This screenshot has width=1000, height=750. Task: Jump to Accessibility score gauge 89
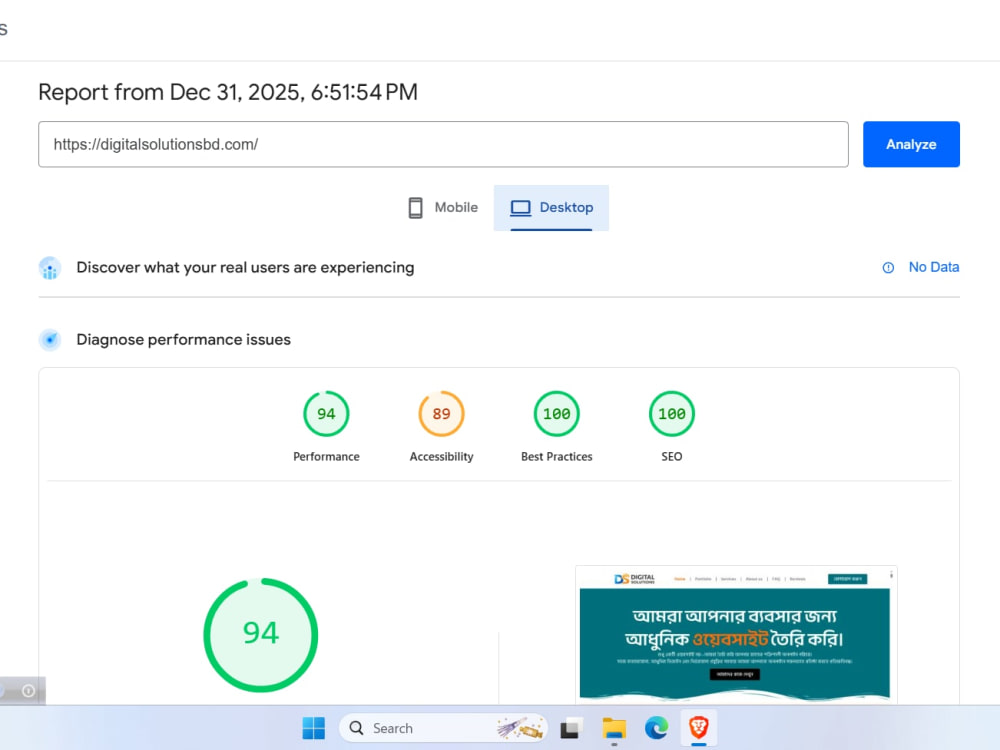coord(441,413)
